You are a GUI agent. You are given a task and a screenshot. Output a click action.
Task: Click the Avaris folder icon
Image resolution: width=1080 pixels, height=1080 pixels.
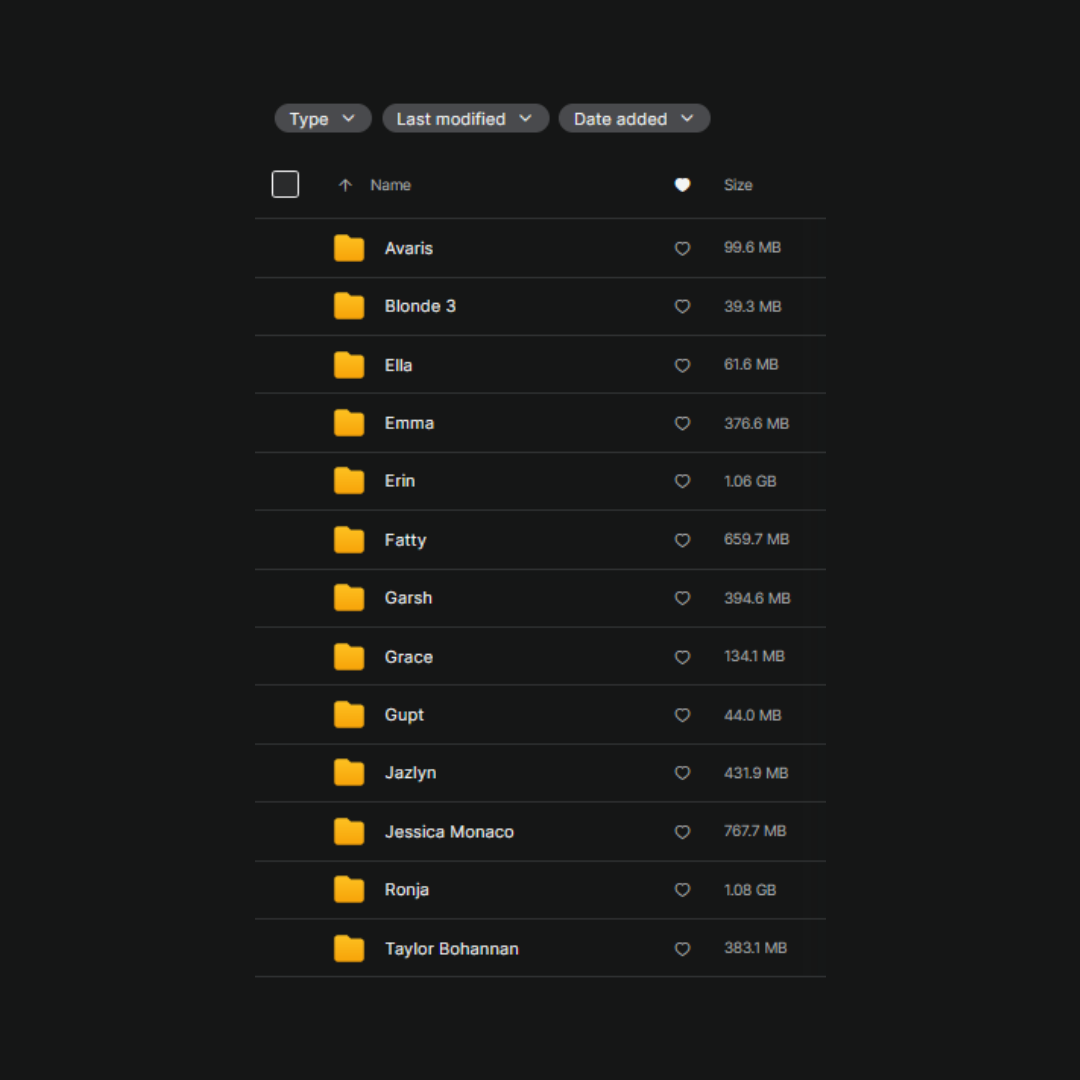tap(349, 248)
